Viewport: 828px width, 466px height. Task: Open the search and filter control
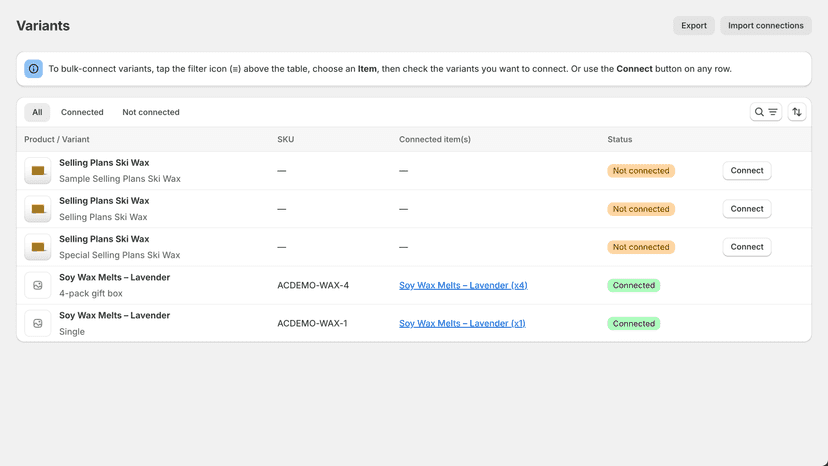[766, 112]
